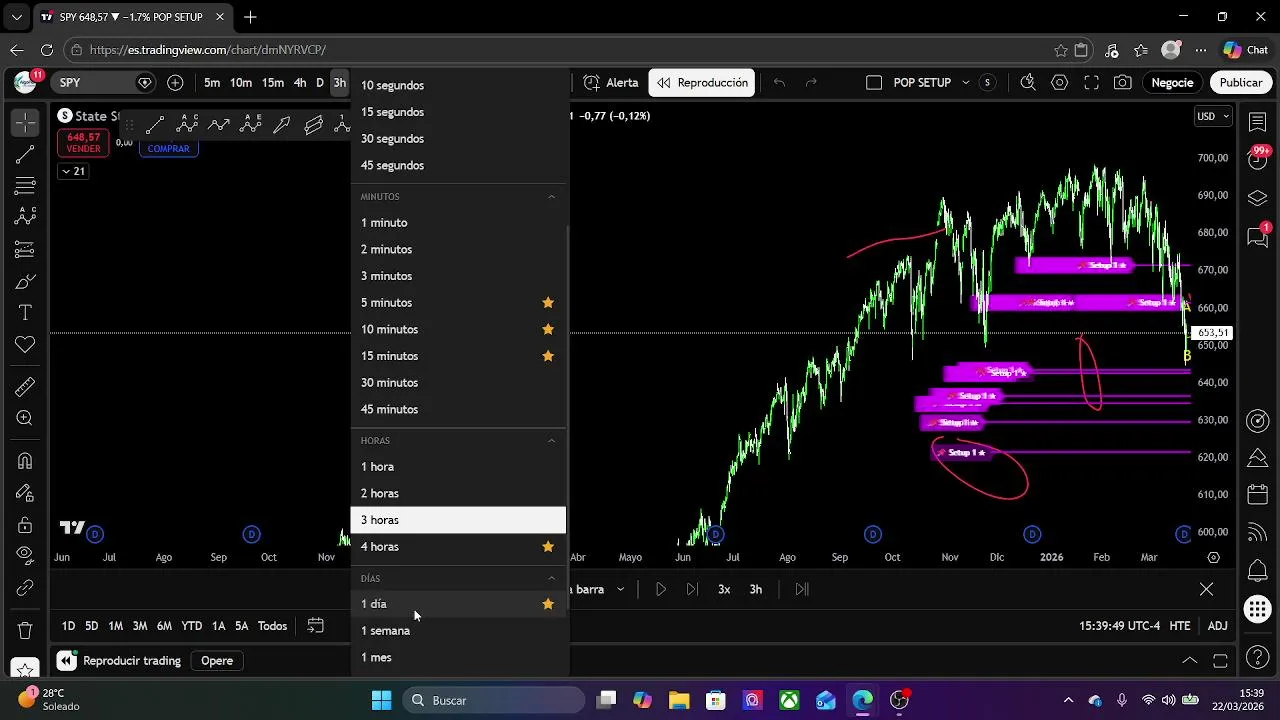Expand the bottom panel up chevron
Screen dimensions: 1280x720
click(1189, 661)
